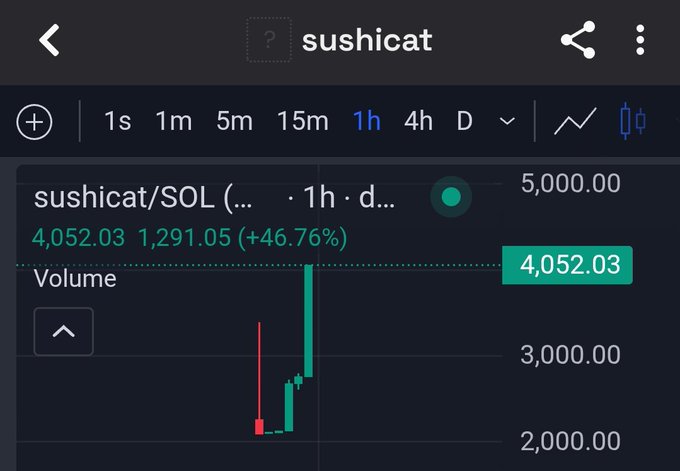The width and height of the screenshot is (680, 471).
Task: Tap the placeholder token logo icon
Action: click(268, 40)
